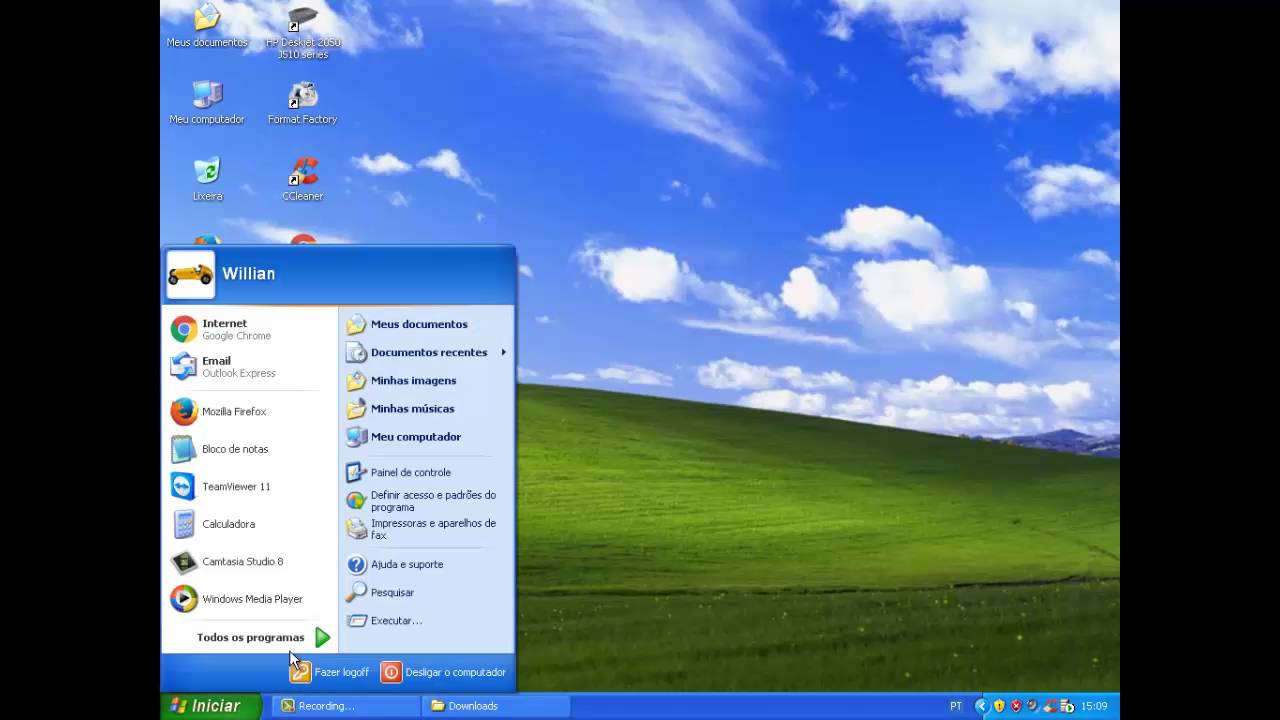Screen dimensions: 1280x720
Task: Select Meu computador desktop icon
Action: [x=207, y=102]
